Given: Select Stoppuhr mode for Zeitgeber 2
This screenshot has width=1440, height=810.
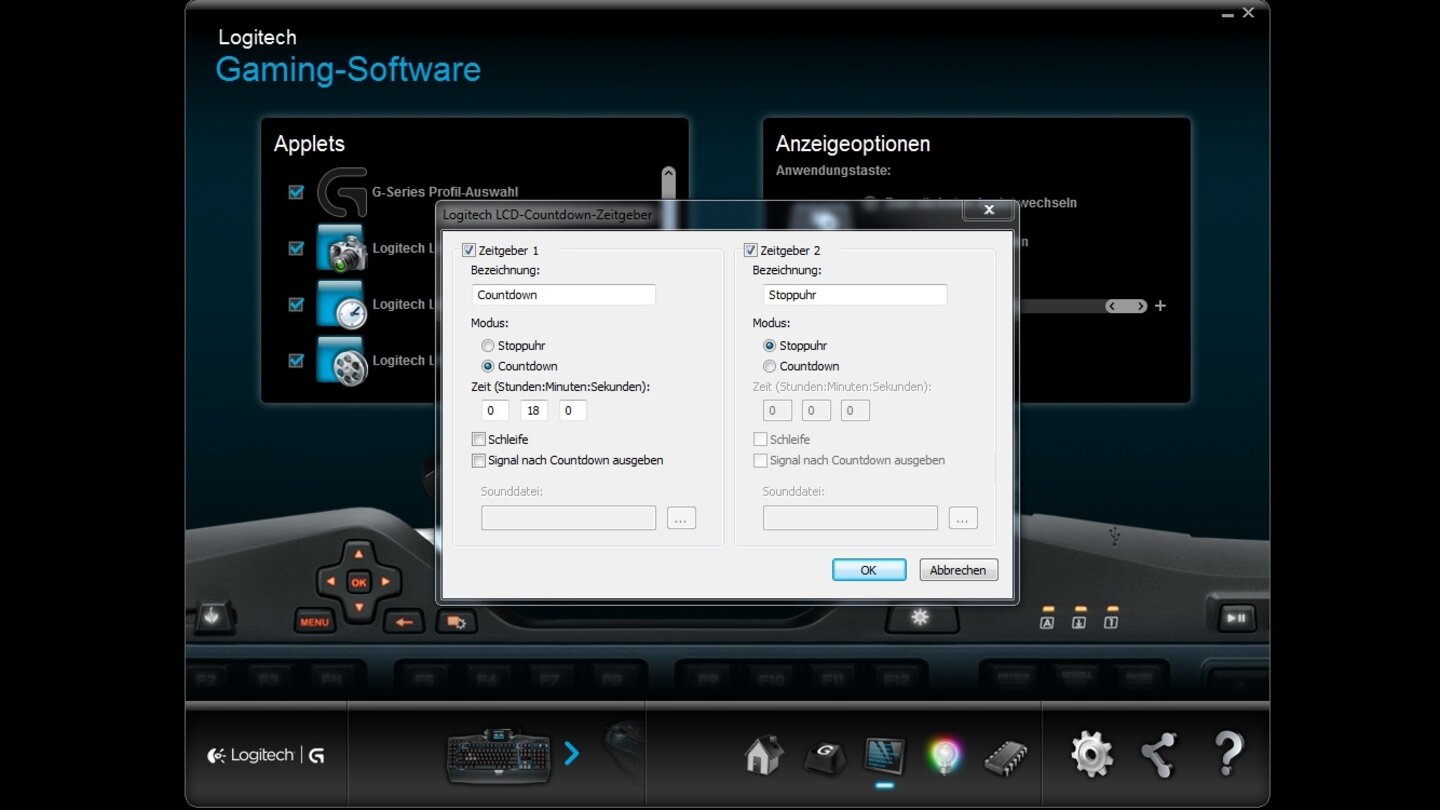Looking at the screenshot, I should pyautogui.click(x=770, y=346).
